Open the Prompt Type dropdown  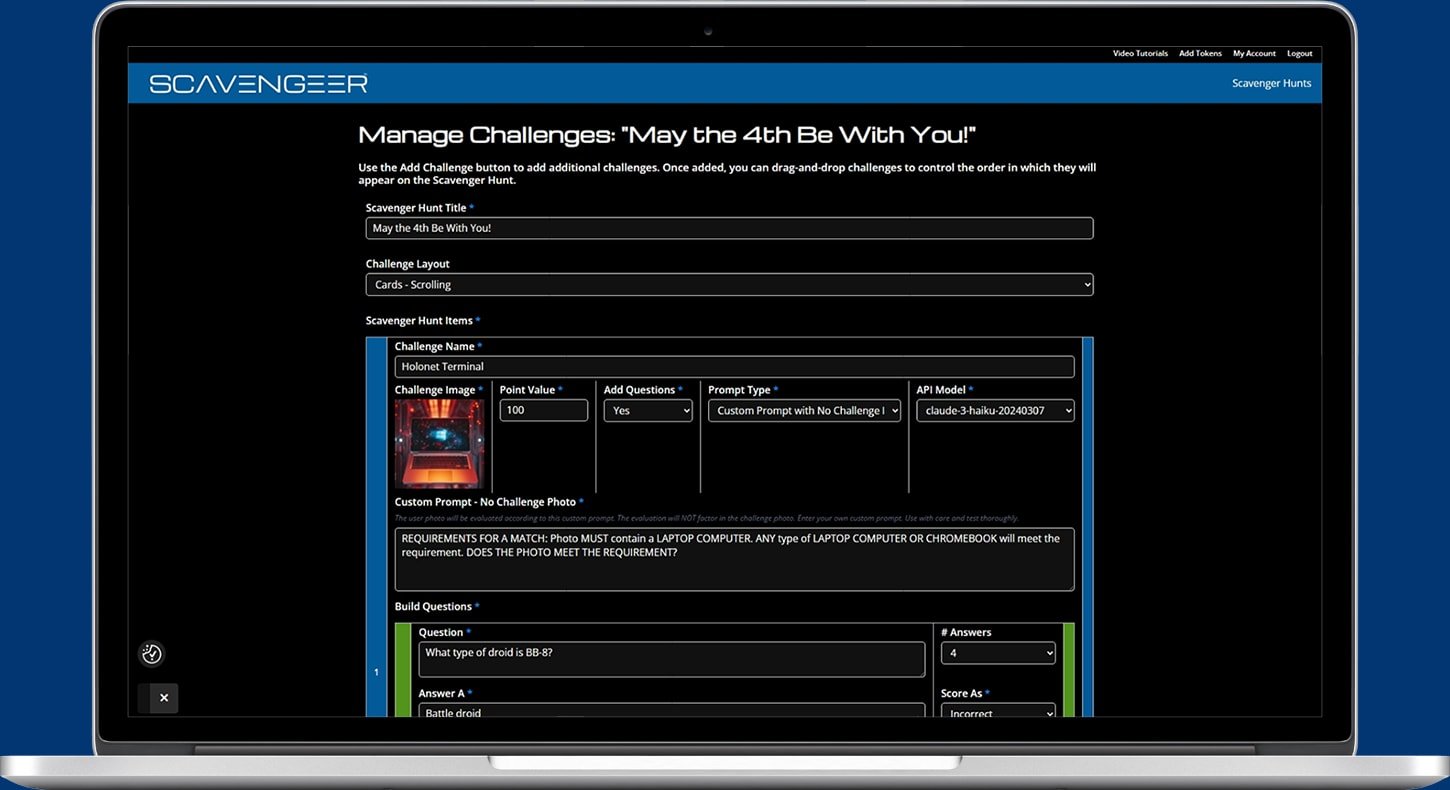pyautogui.click(x=804, y=411)
